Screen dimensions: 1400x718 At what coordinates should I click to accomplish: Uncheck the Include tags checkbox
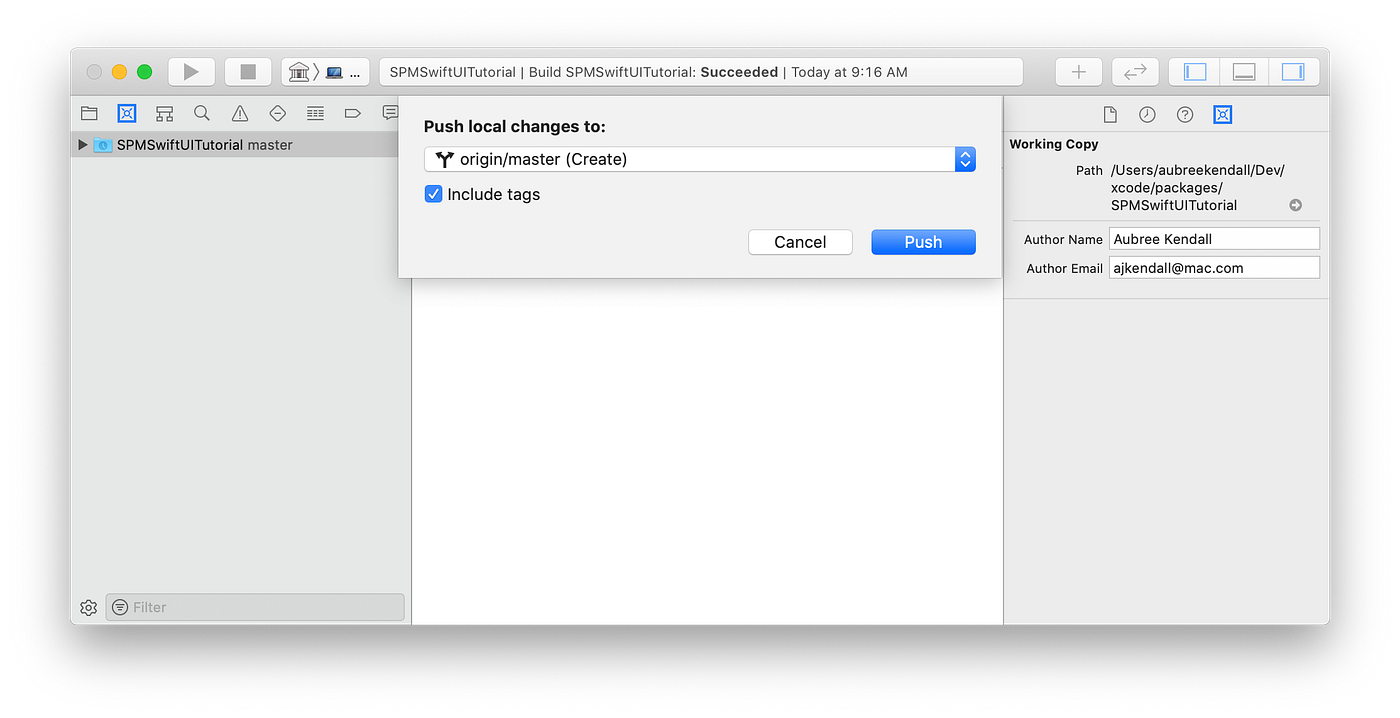point(433,194)
